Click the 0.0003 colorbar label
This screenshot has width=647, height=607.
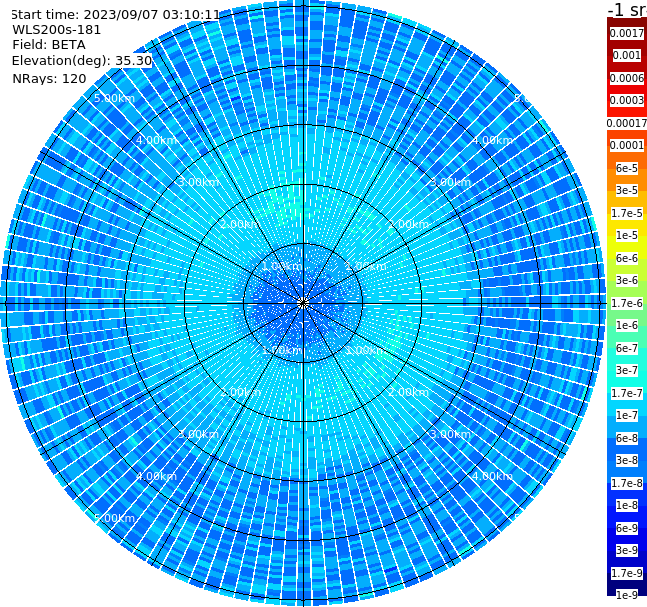pyautogui.click(x=627, y=100)
